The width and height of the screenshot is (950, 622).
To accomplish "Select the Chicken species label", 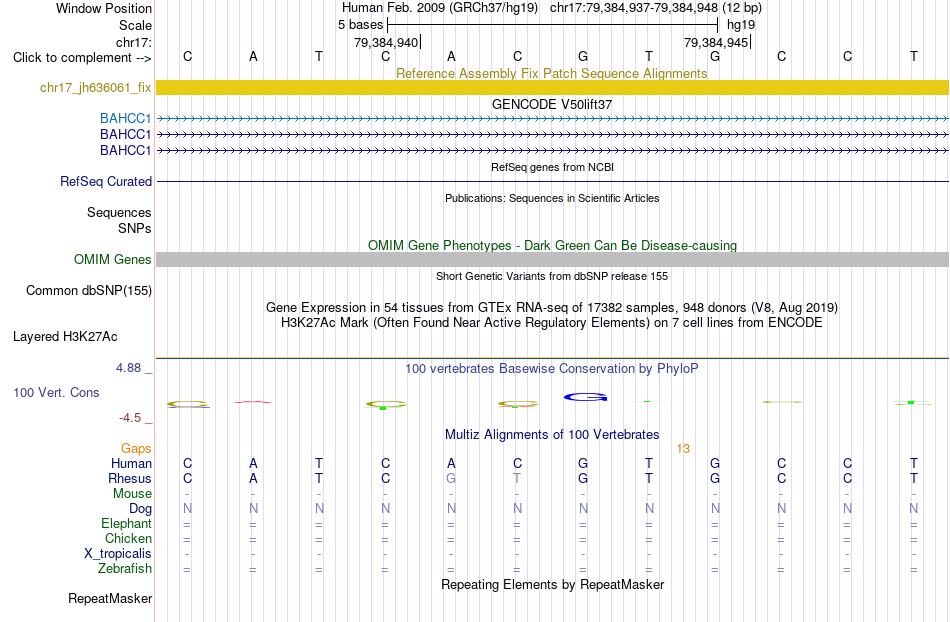I will (128, 538).
